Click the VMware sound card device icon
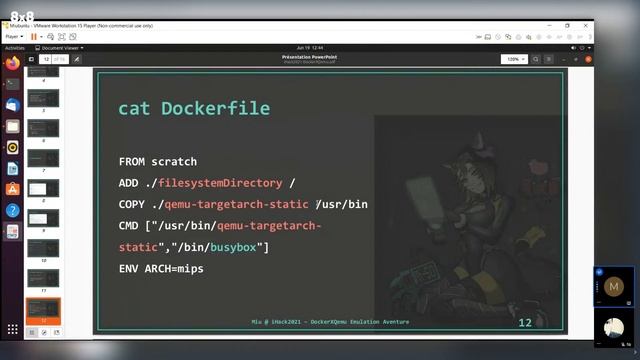The image size is (640, 360). coord(529,37)
